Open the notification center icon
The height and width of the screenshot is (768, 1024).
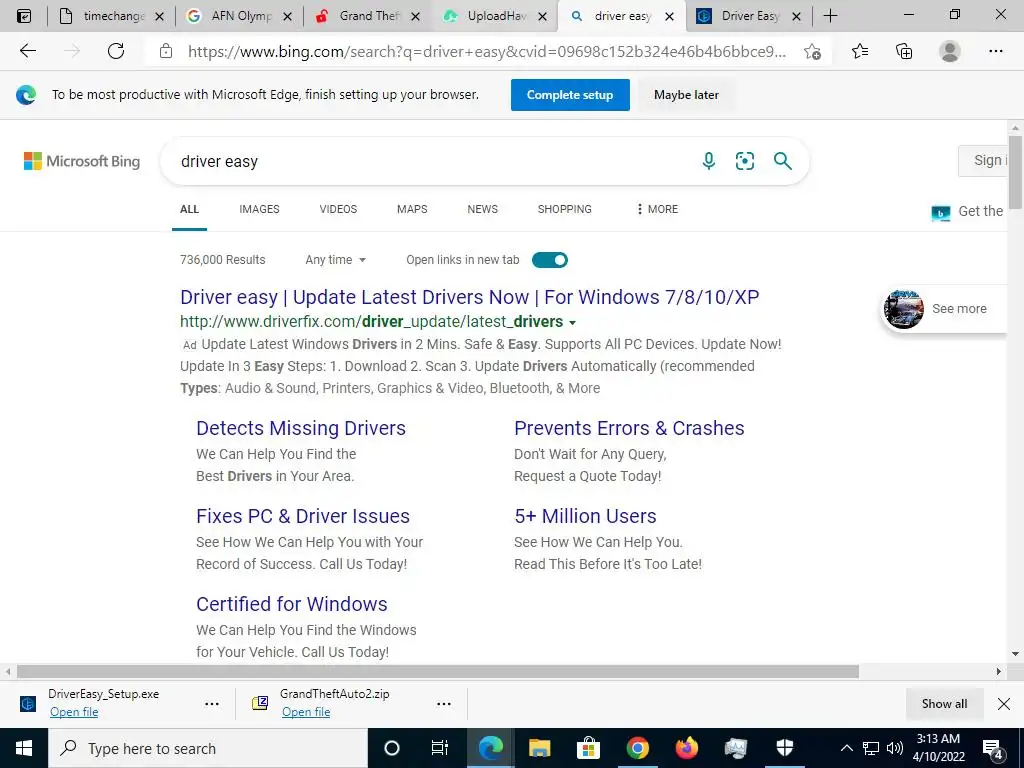point(993,749)
